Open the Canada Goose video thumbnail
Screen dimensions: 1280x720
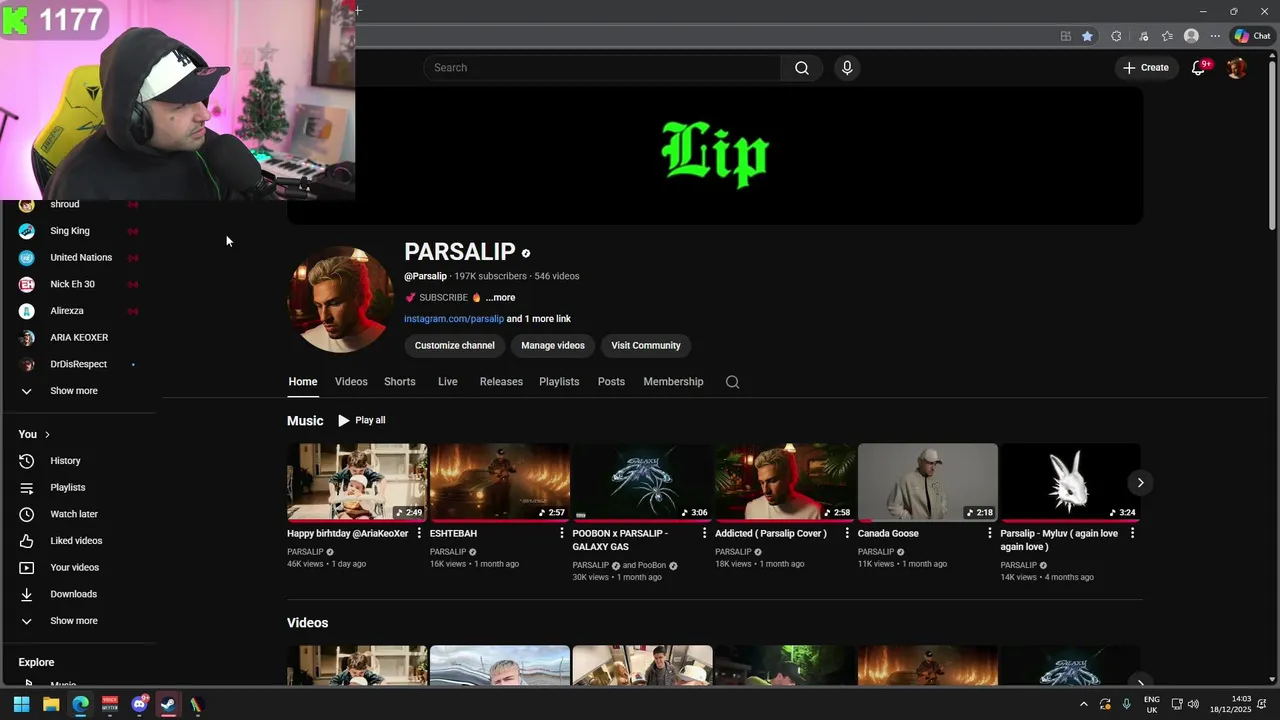tap(928, 483)
